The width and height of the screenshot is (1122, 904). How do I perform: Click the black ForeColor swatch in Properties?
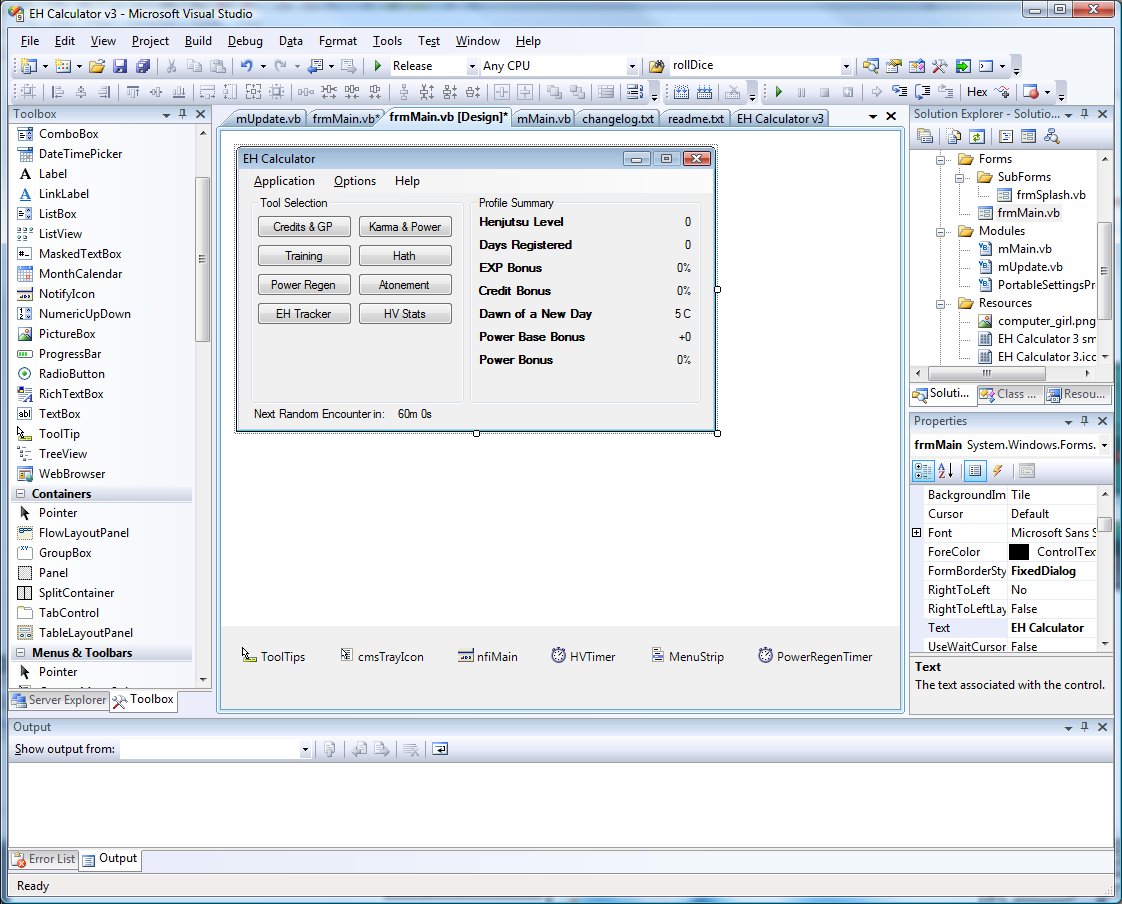click(x=1019, y=552)
